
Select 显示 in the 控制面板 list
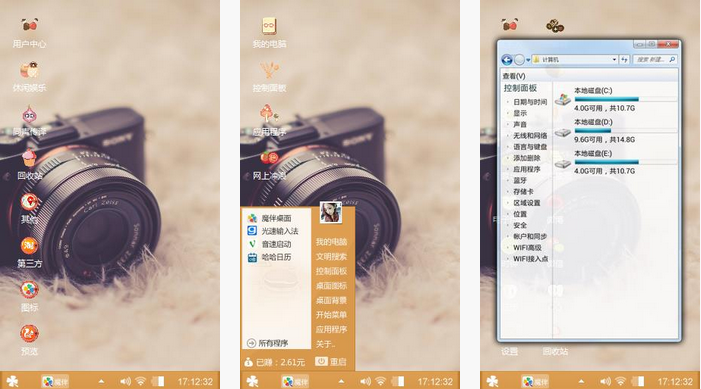coord(520,113)
